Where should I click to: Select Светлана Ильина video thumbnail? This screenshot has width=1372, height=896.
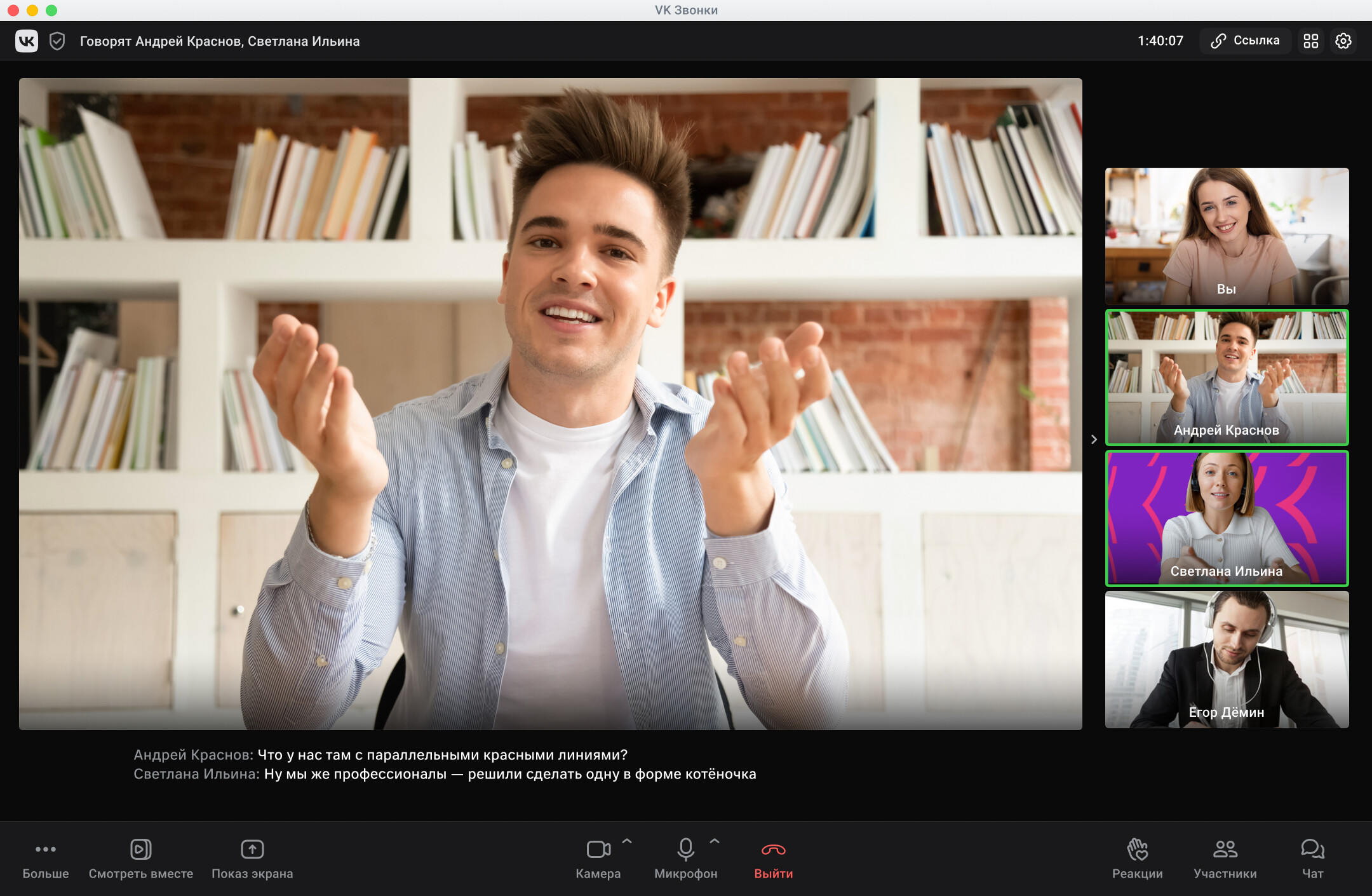(1227, 519)
